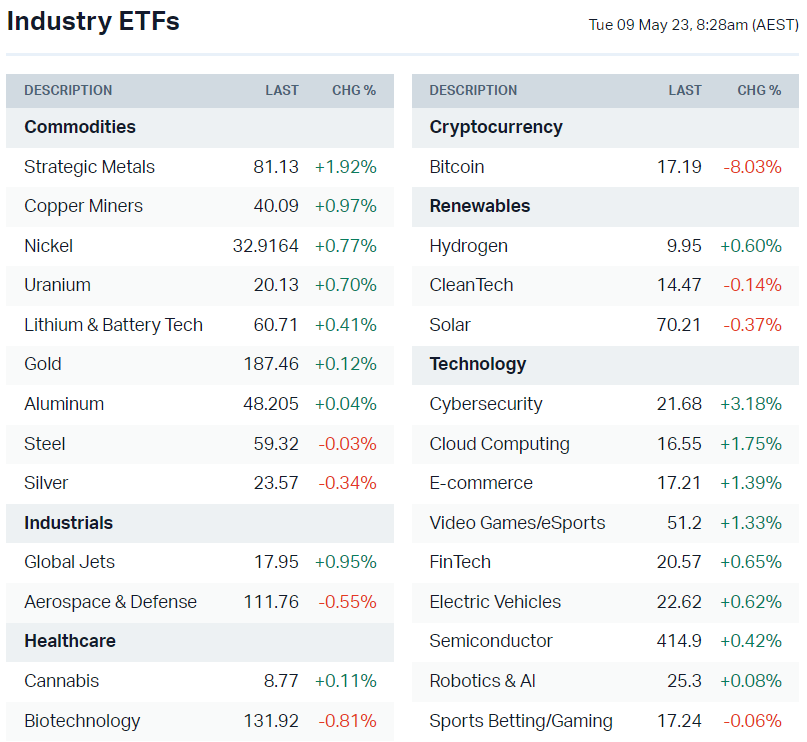
Task: Open the Semiconductor ETF entry
Action: (491, 641)
